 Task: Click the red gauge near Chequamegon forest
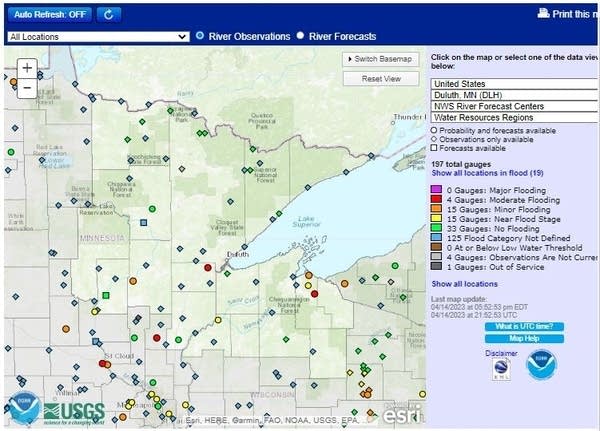click(314, 294)
